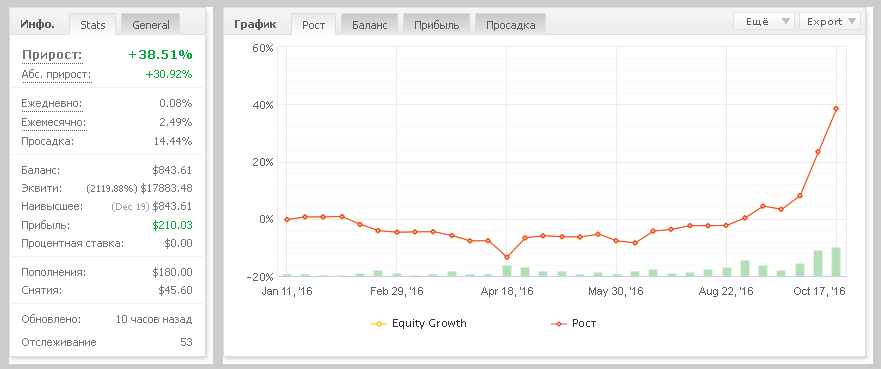Click the $180.00 deposits value
Viewport: 881px width, 369px height.
pyautogui.click(x=172, y=272)
